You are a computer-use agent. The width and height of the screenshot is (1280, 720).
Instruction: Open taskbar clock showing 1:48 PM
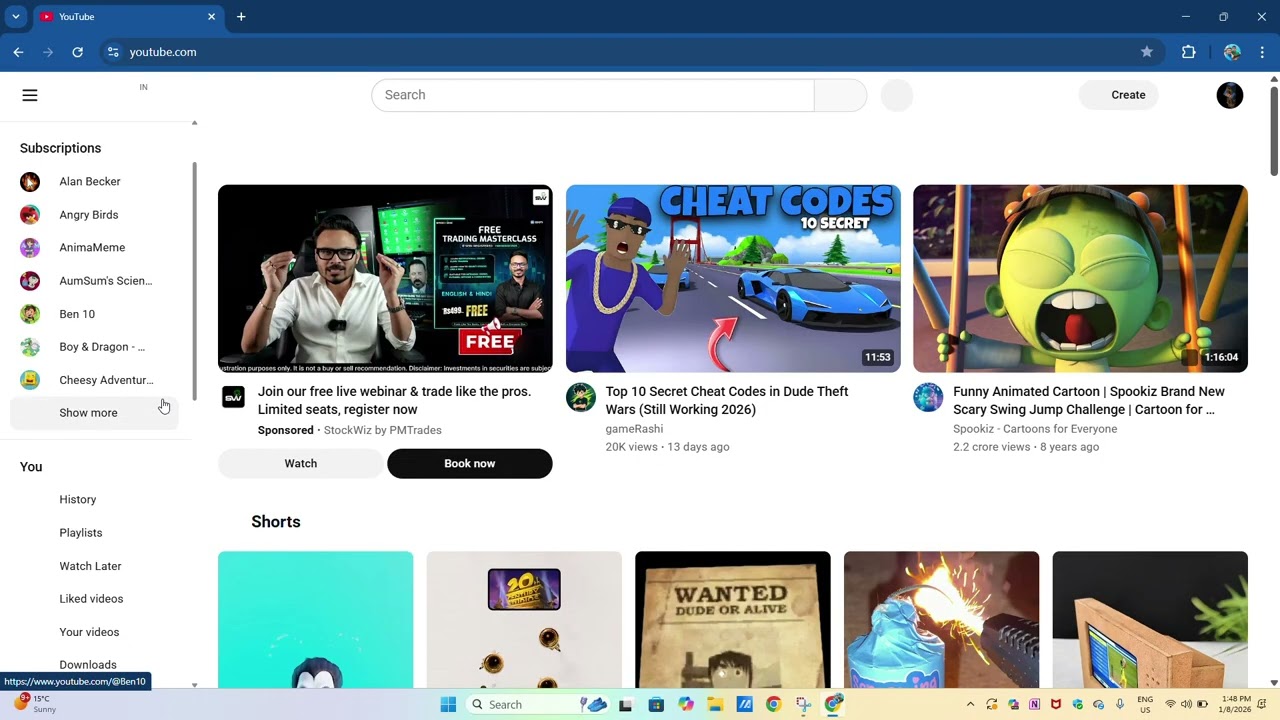point(1236,704)
